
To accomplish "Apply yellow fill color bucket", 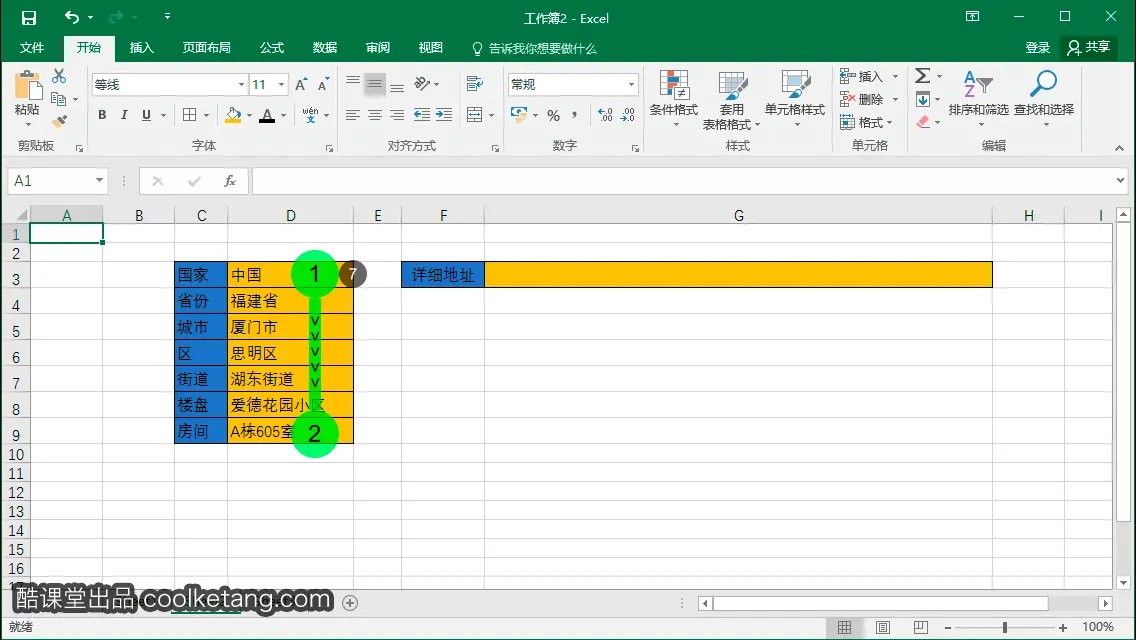I will 233,115.
